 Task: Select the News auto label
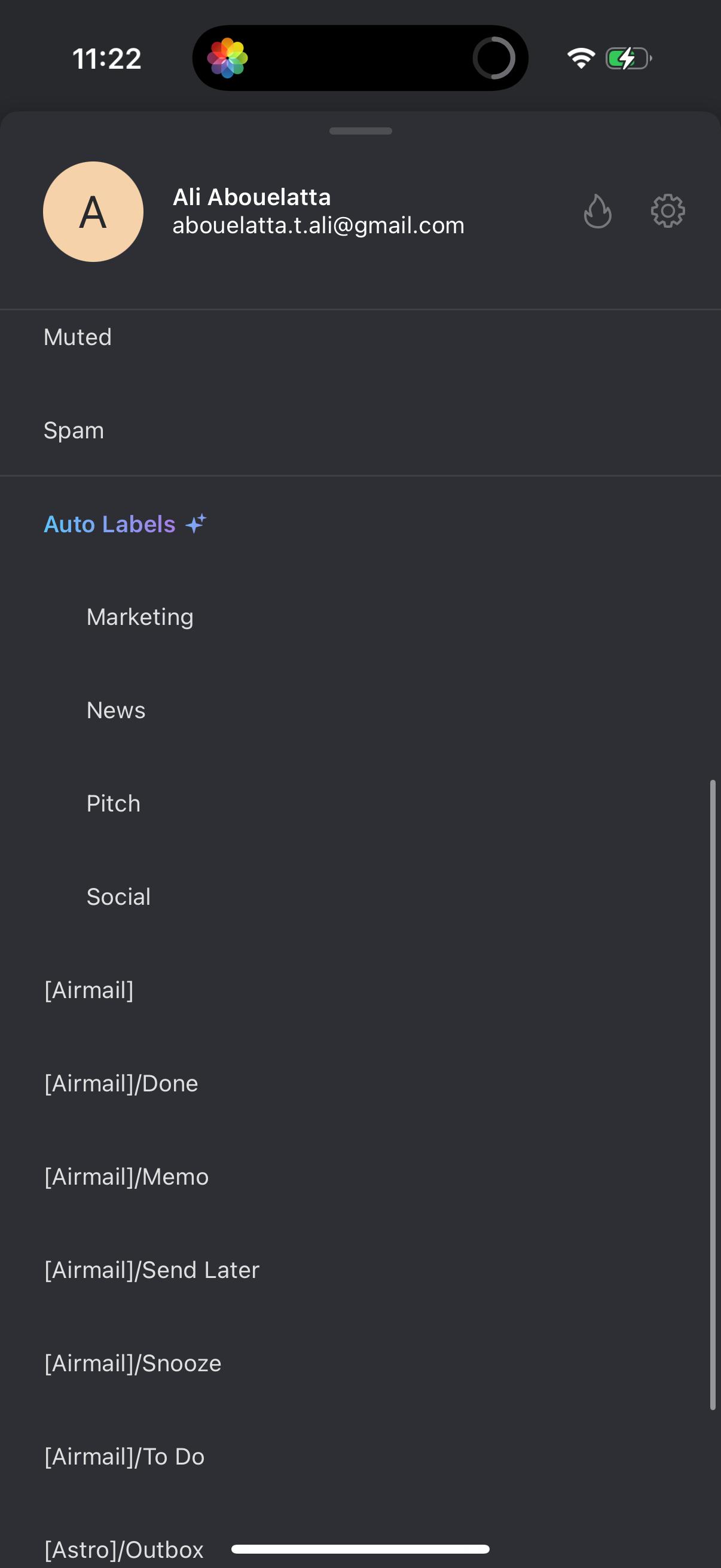pos(116,710)
